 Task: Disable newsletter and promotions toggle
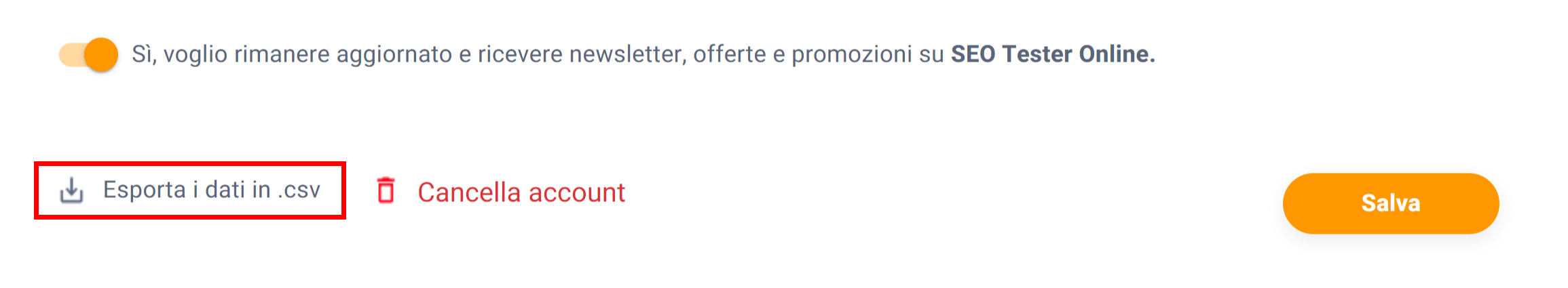pos(88,55)
